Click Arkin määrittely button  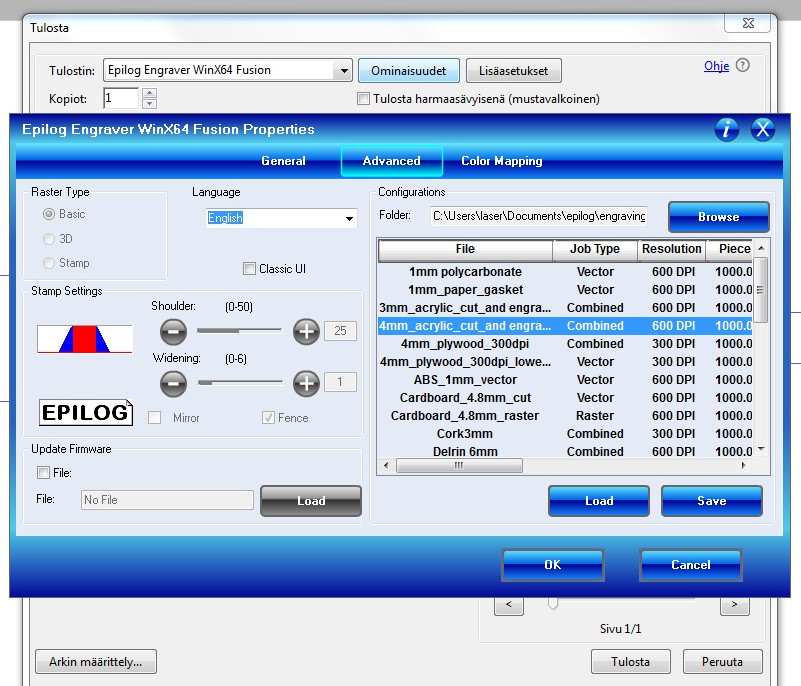pyautogui.click(x=96, y=661)
